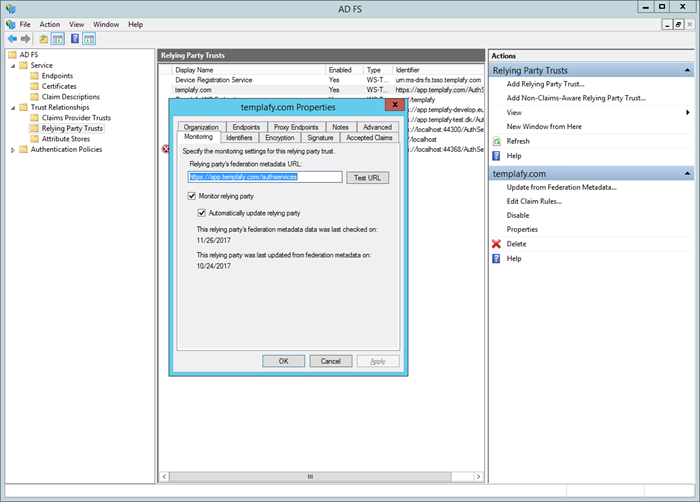Click the Display Name column header
Viewport: 700px width, 502px height.
249,70
